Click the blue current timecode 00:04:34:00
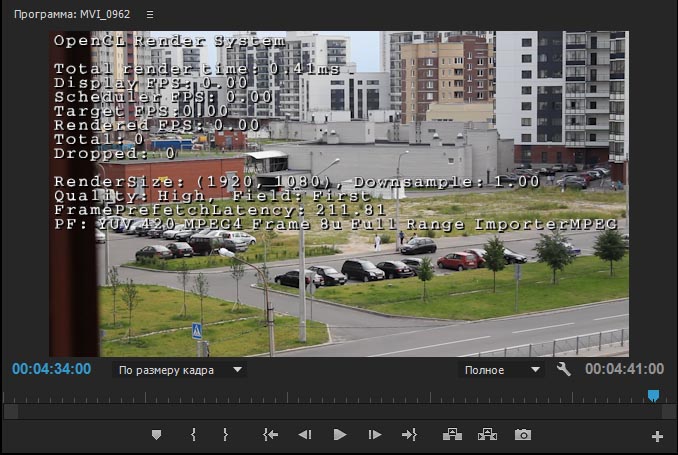This screenshot has height=455, width=678. (x=51, y=369)
